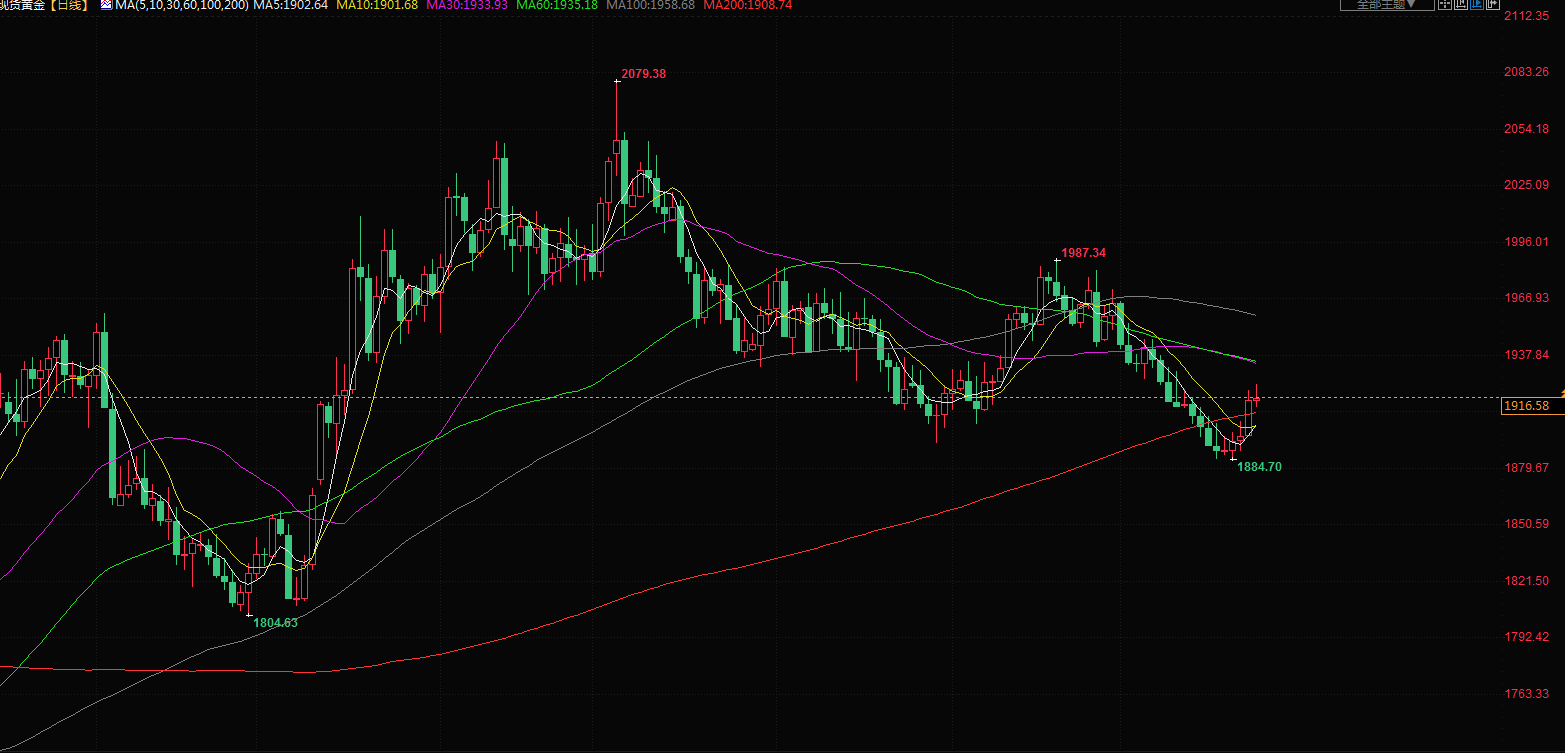Click 2025.09 on the price axis
Screen dimensions: 1565x753
coord(1528,185)
